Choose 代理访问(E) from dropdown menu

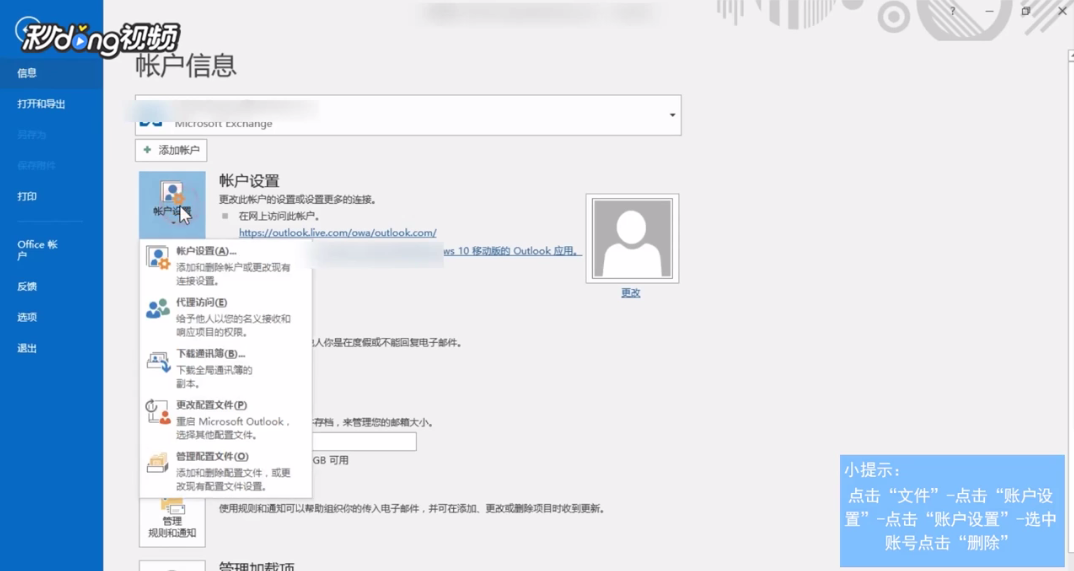pos(225,317)
